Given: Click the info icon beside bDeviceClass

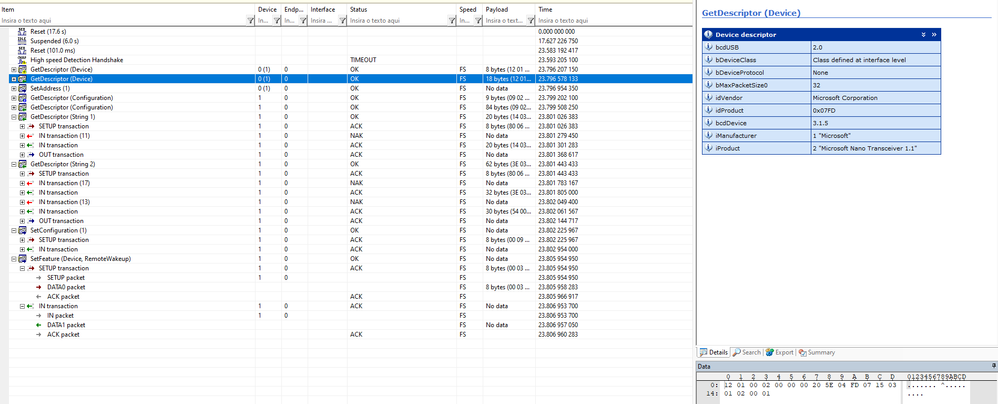Looking at the screenshot, I should click(x=708, y=60).
